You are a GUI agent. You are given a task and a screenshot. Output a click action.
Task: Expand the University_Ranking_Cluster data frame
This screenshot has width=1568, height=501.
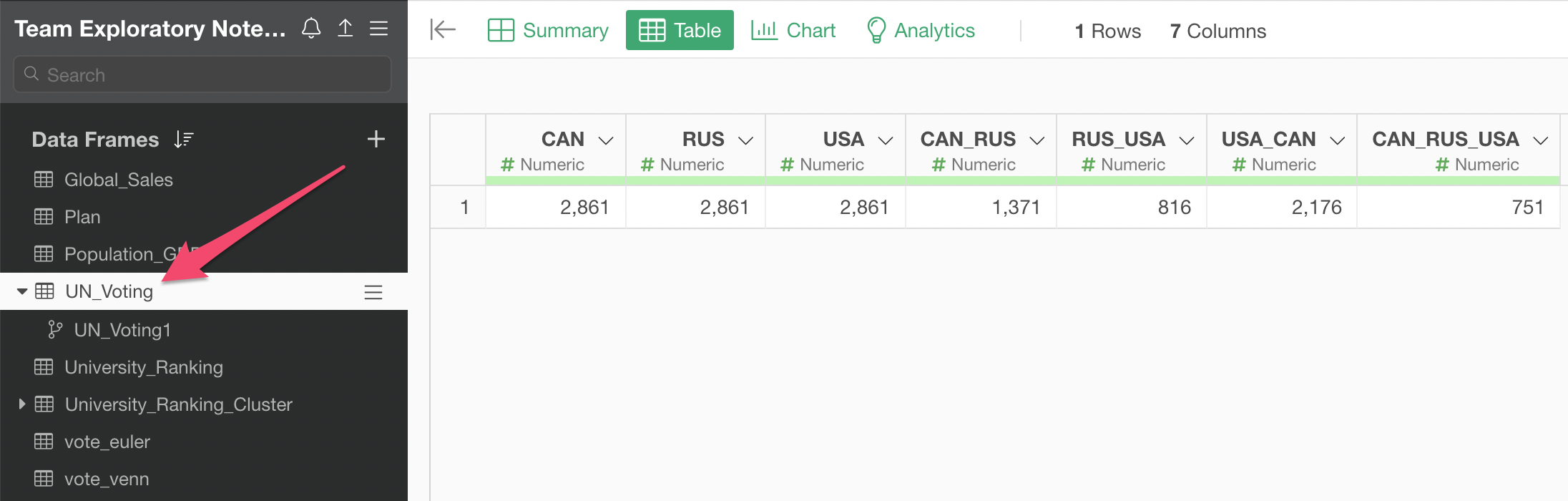[x=22, y=404]
